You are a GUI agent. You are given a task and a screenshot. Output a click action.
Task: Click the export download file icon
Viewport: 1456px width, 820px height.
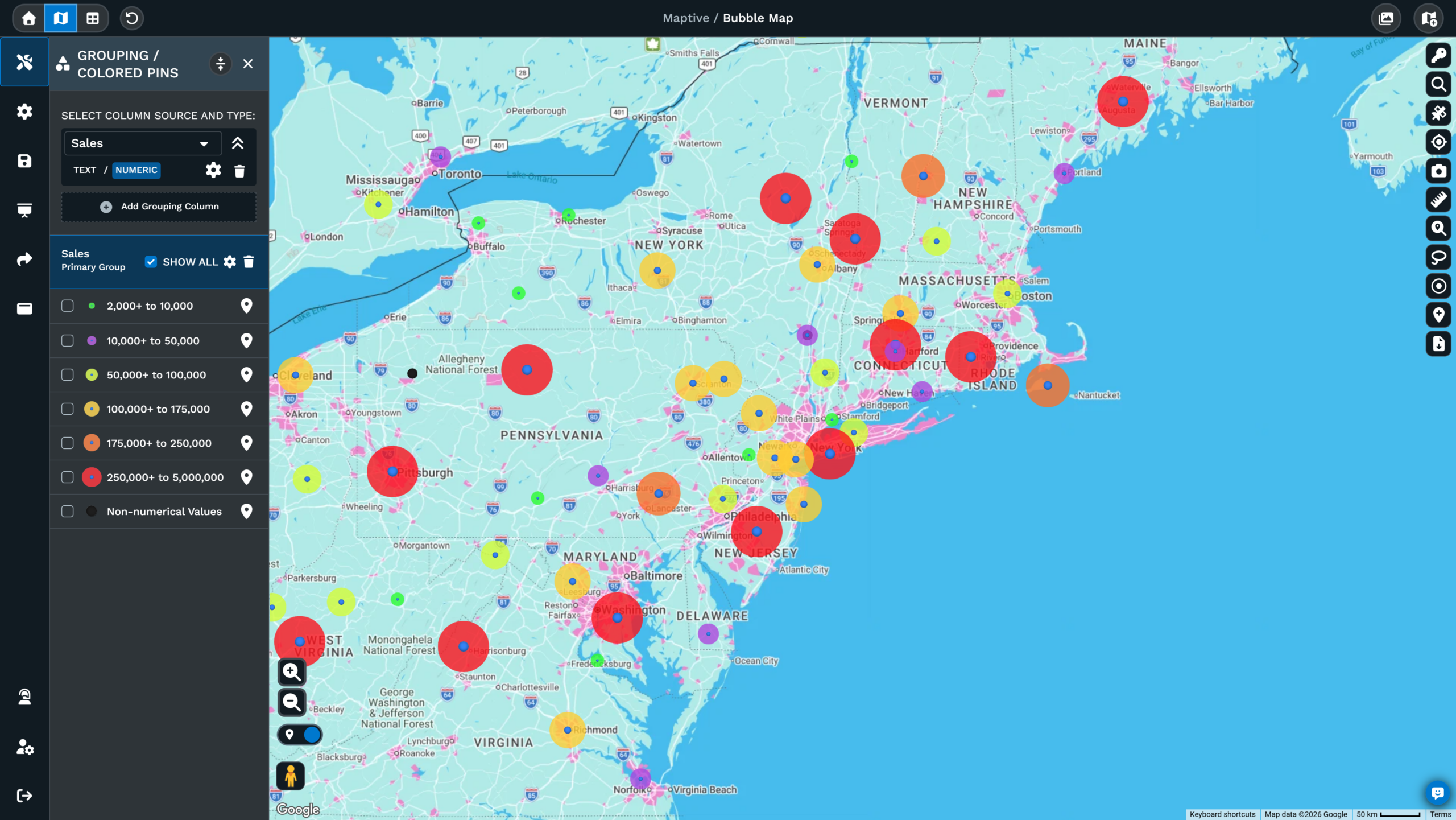1439,344
